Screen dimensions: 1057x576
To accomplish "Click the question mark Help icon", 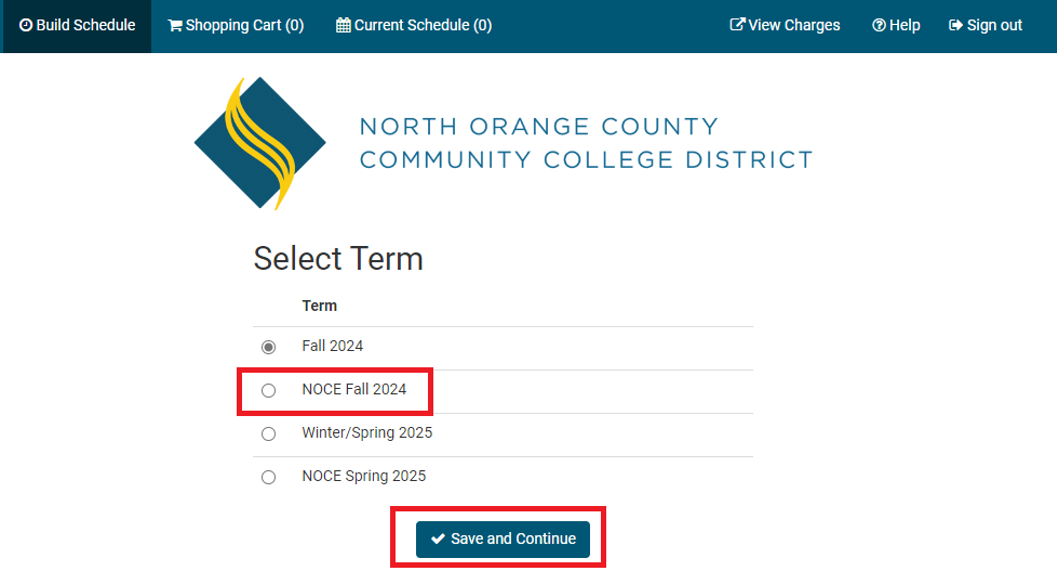I will tap(879, 26).
